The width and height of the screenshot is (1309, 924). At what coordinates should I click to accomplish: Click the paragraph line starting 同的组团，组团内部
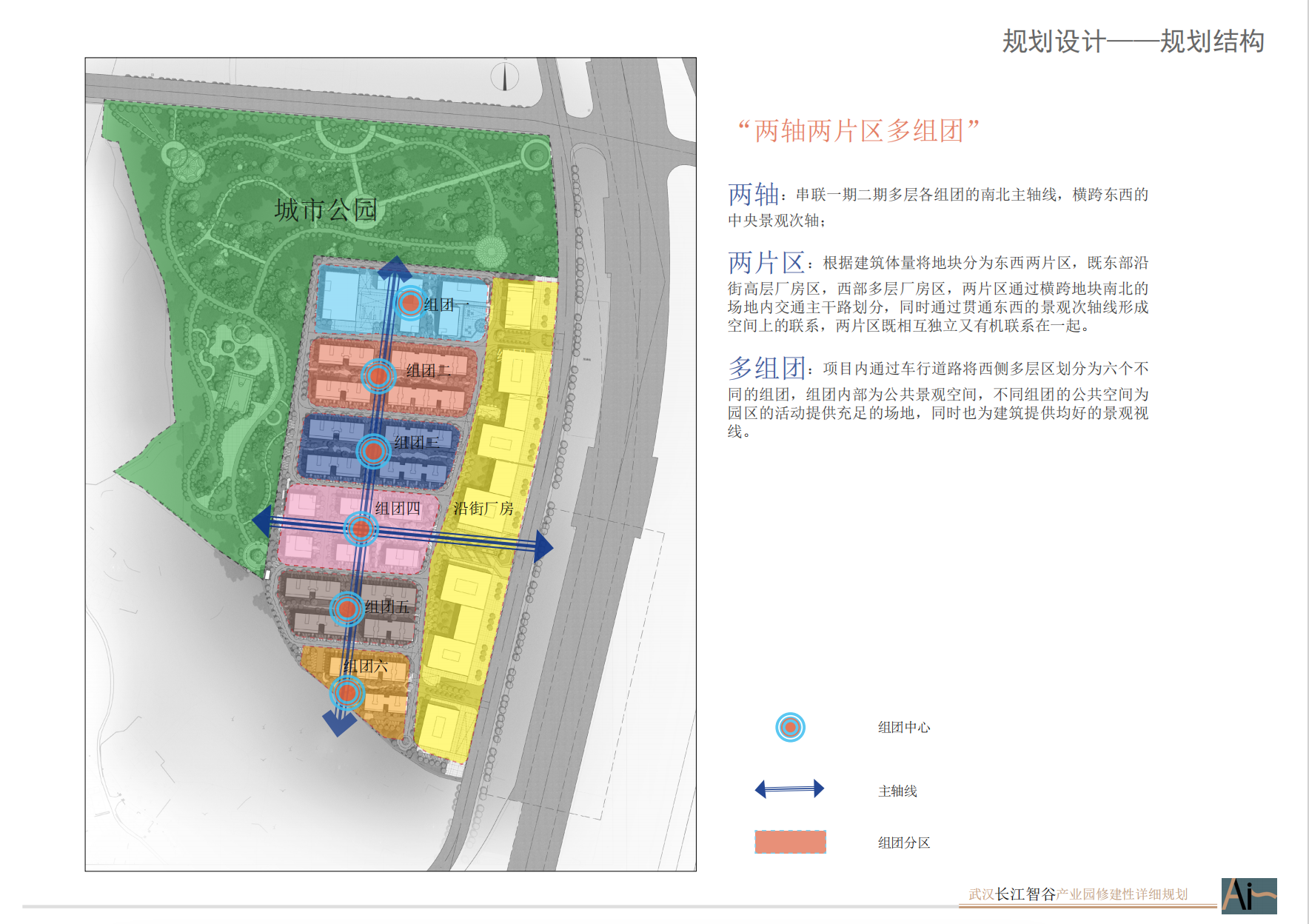[x=937, y=394]
